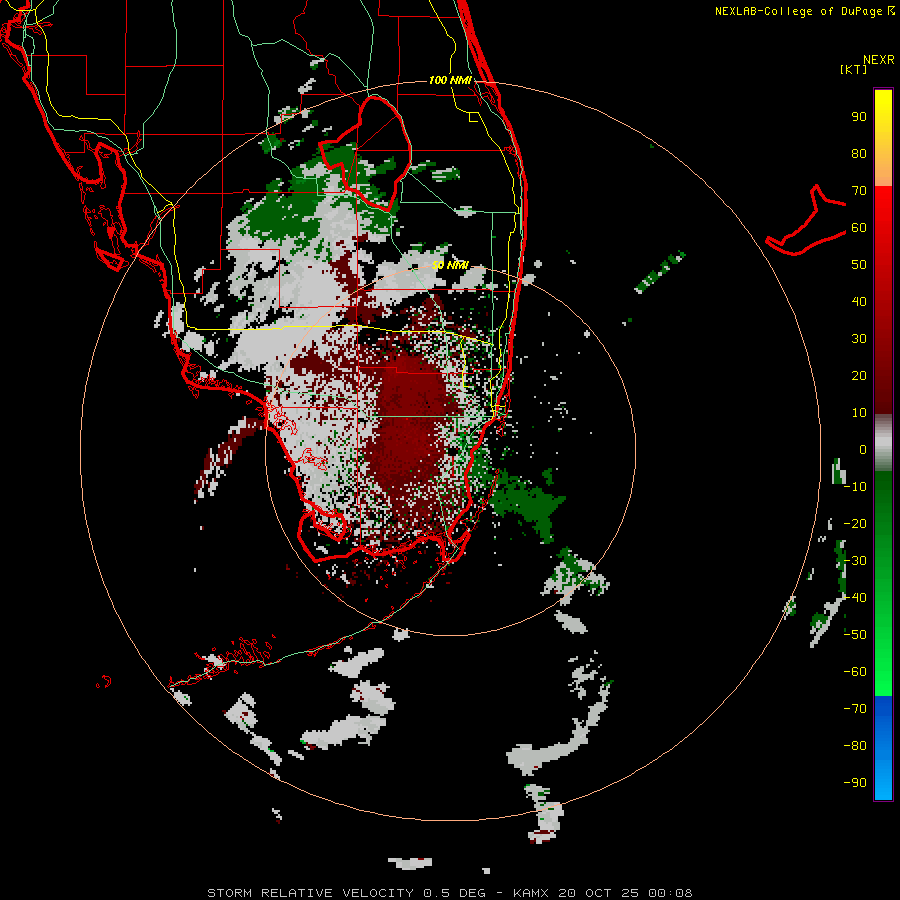The width and height of the screenshot is (900, 900).
Task: Click the 50 value on velocity scale
Action: pos(859,265)
